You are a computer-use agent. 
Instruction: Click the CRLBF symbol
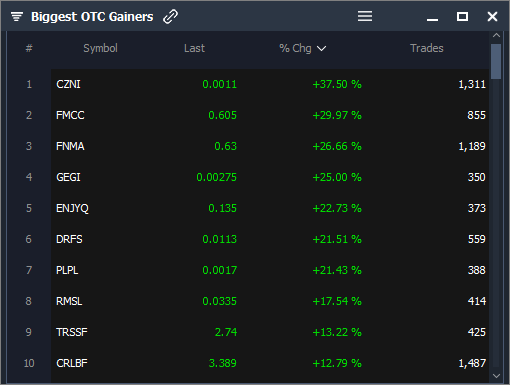pos(72,363)
